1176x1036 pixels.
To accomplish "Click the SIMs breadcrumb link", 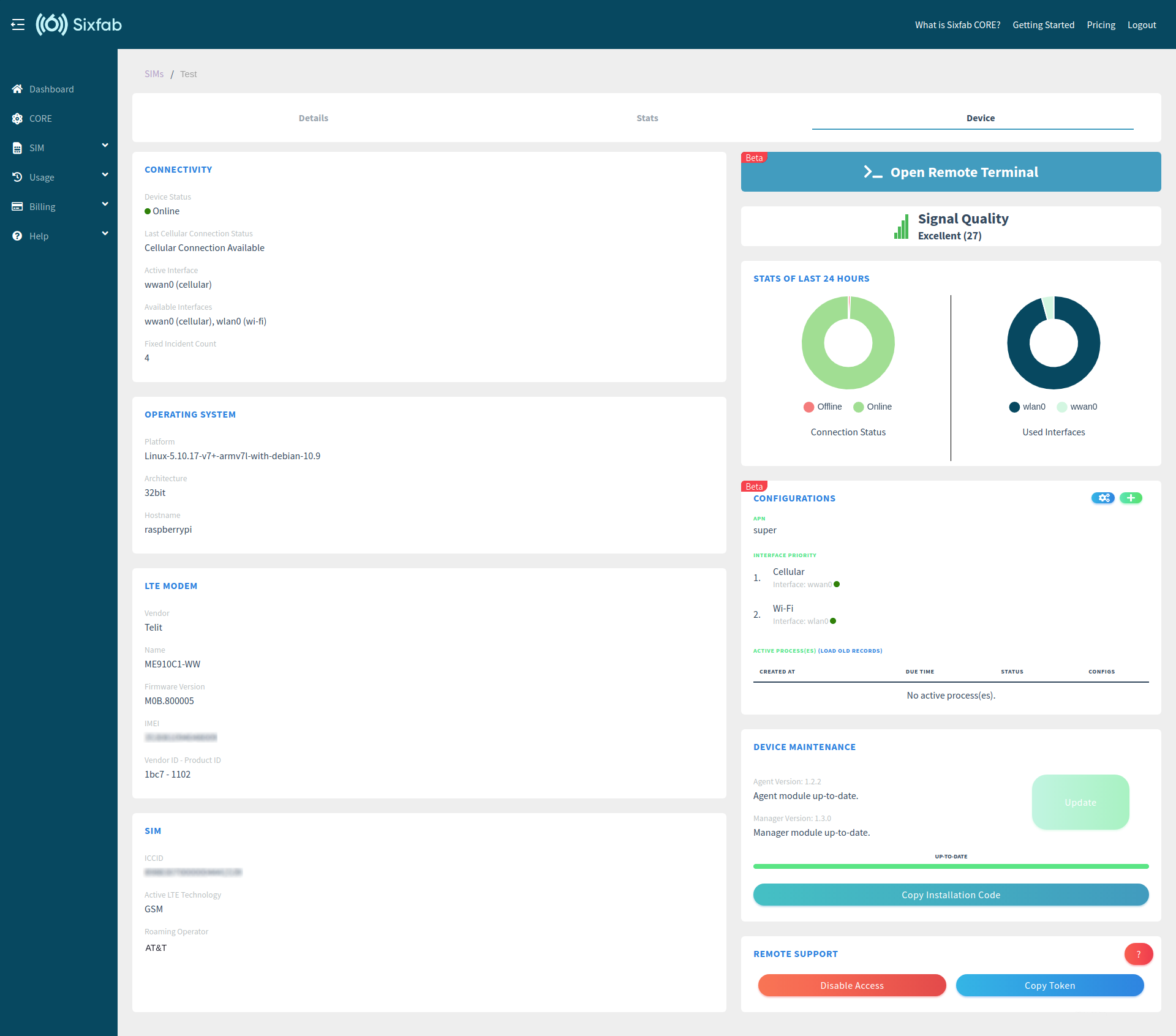I will pos(154,74).
